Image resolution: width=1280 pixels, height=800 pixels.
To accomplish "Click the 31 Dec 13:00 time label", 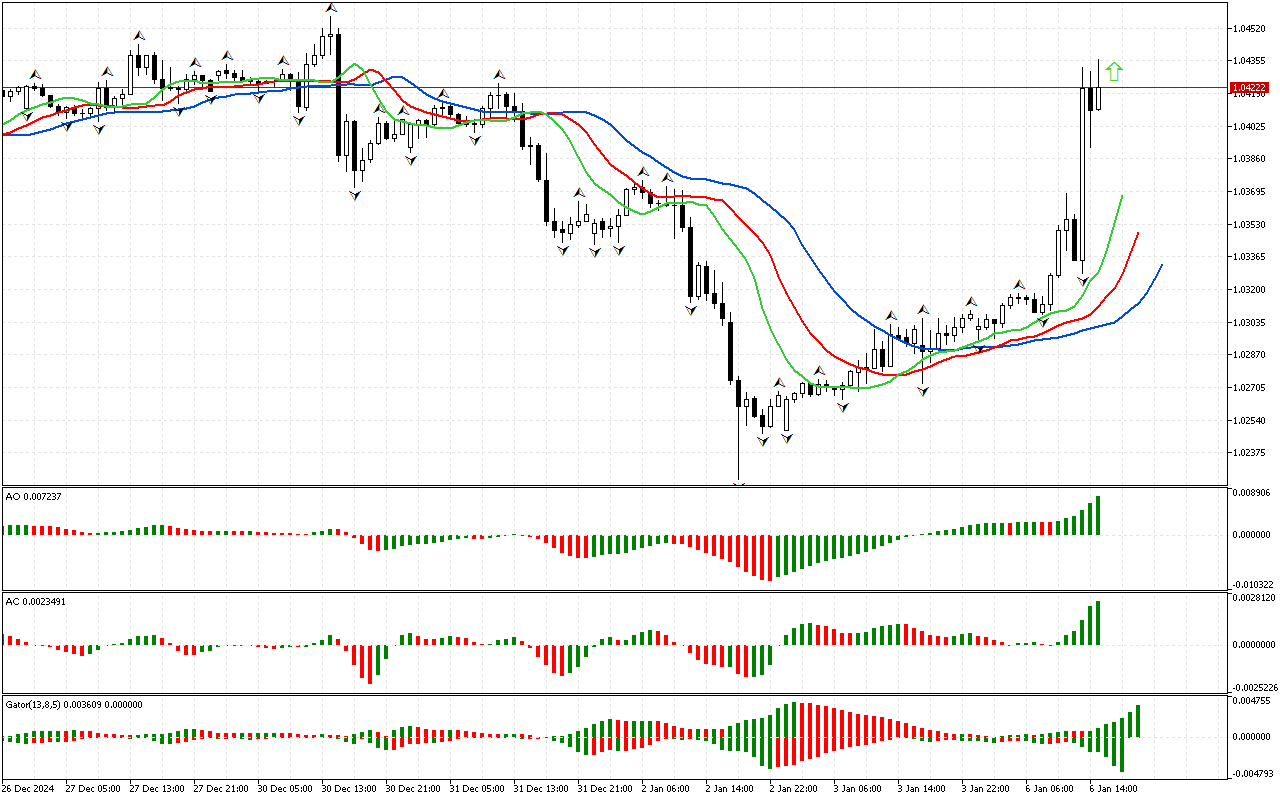I will pos(541,788).
